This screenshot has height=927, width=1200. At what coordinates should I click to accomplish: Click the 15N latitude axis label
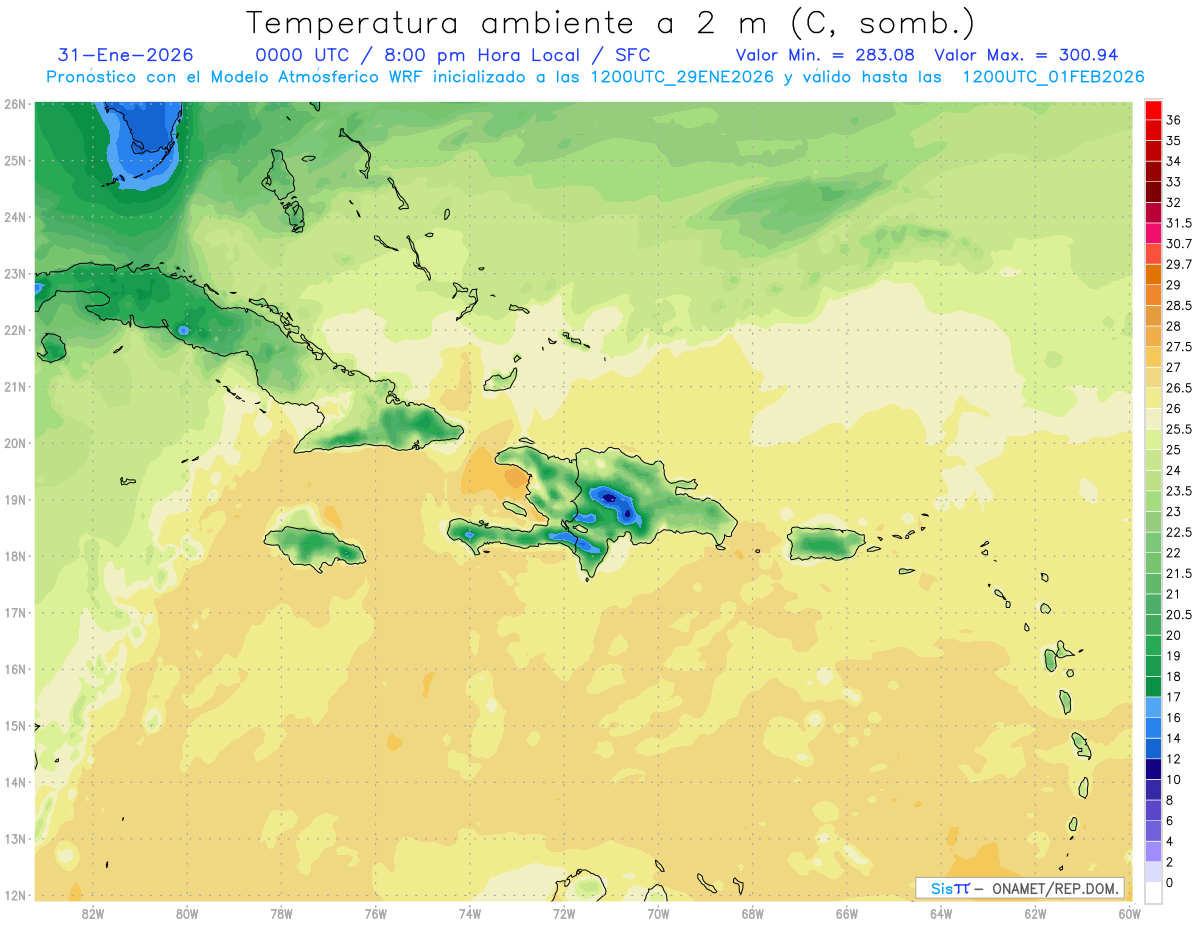[x=14, y=725]
